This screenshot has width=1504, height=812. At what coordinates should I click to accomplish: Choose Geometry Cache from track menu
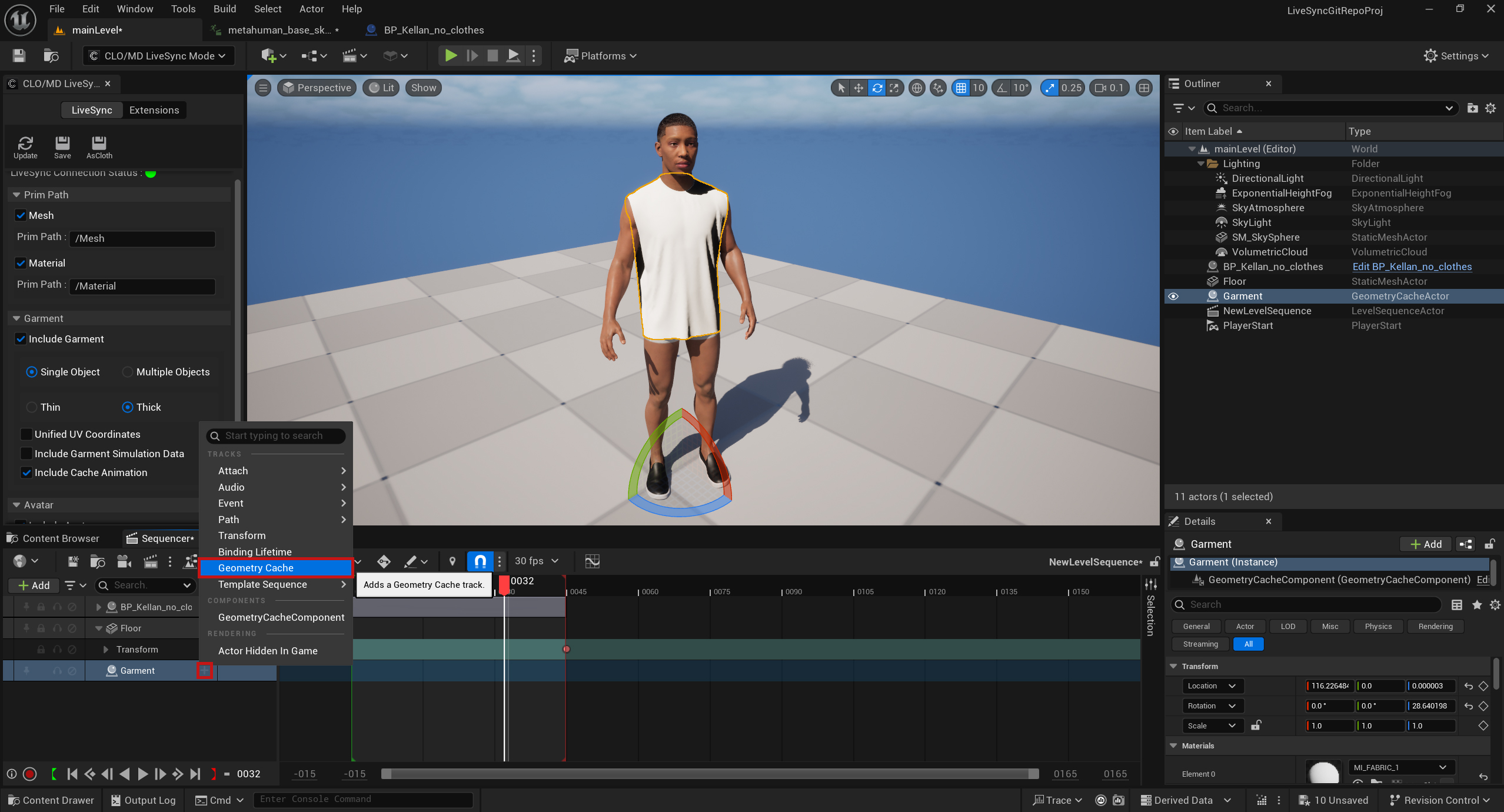(275, 568)
